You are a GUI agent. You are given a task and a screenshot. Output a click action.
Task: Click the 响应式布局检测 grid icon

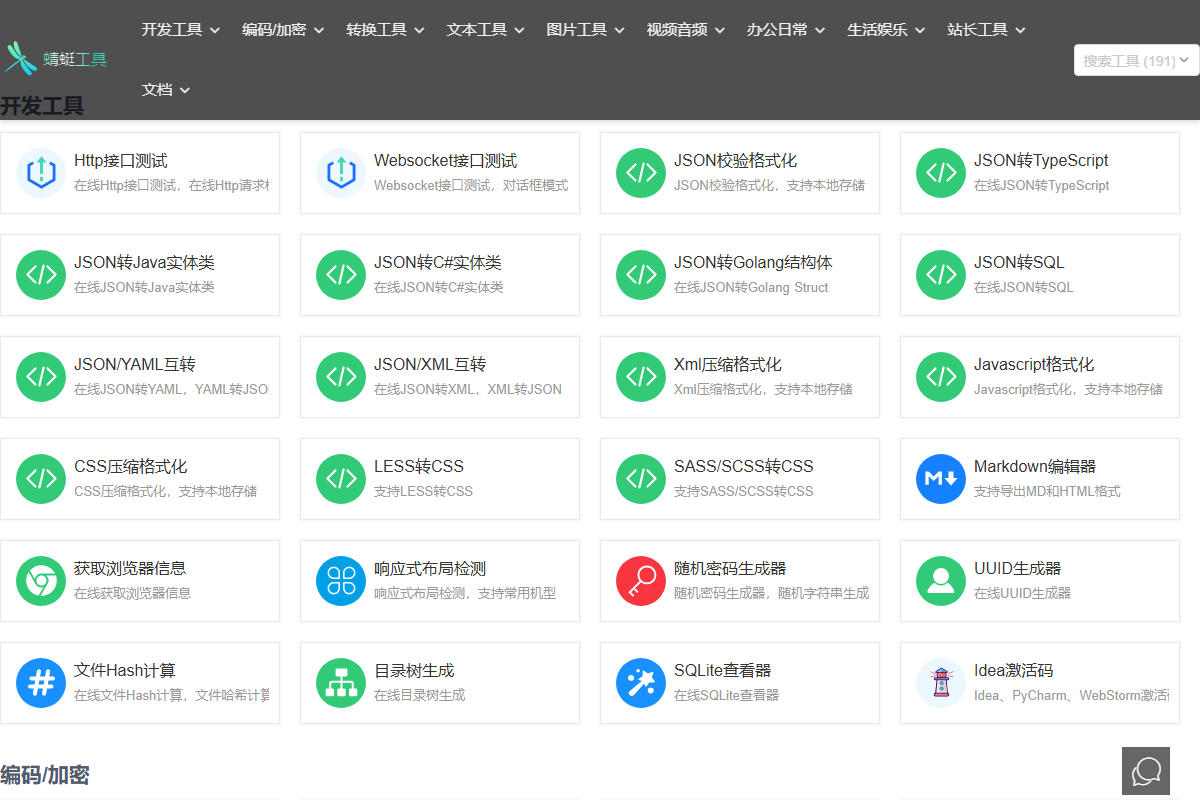341,581
